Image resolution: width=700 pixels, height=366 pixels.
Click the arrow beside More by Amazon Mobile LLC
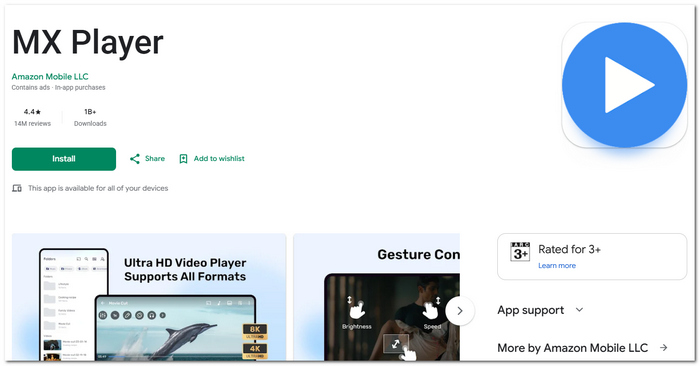click(x=664, y=347)
